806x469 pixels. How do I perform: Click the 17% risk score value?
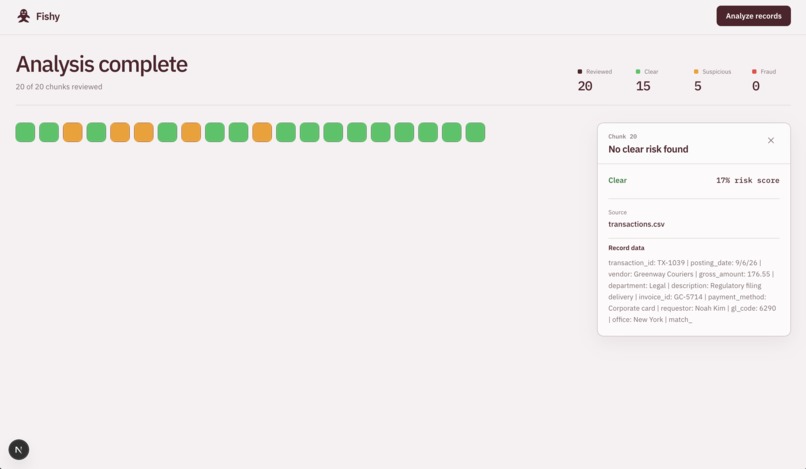[x=747, y=181]
